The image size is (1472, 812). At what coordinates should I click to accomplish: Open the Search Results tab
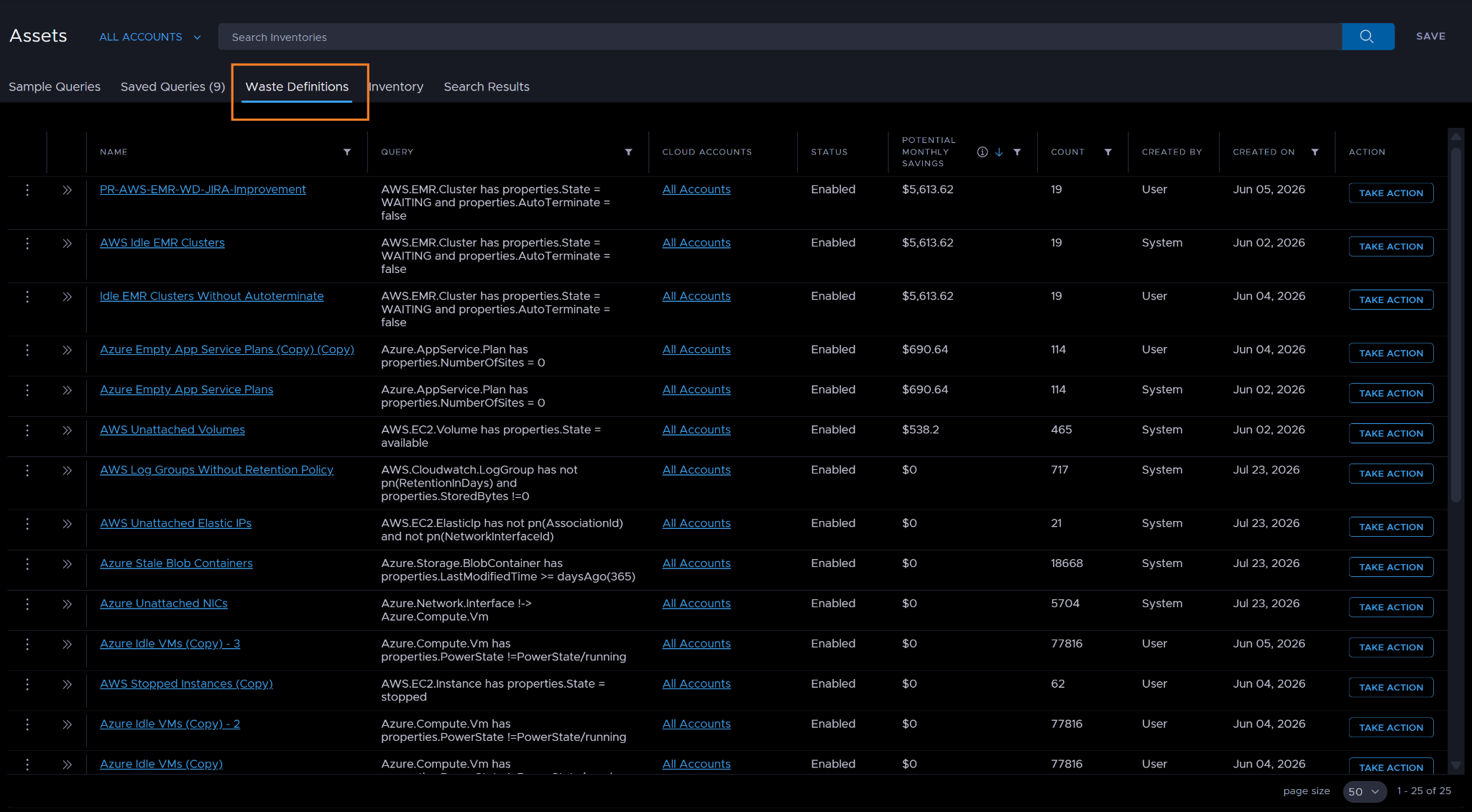(487, 87)
